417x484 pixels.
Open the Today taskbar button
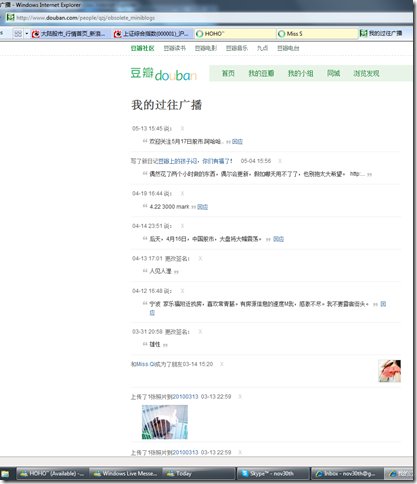pyautogui.click(x=199, y=473)
